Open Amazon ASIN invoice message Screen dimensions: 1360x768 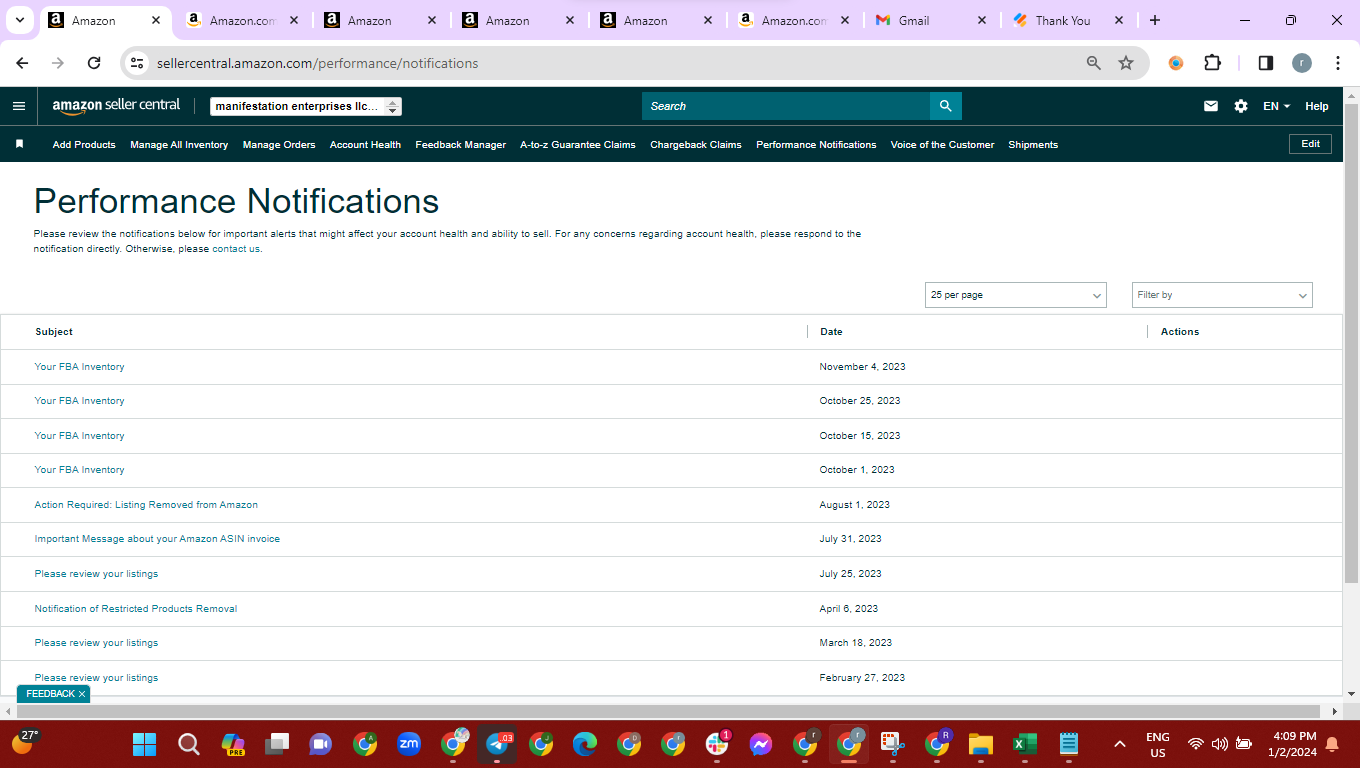(x=157, y=539)
